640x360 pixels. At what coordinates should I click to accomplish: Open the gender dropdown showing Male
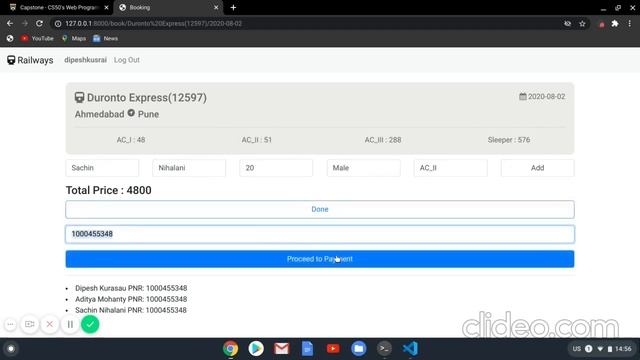click(x=363, y=168)
